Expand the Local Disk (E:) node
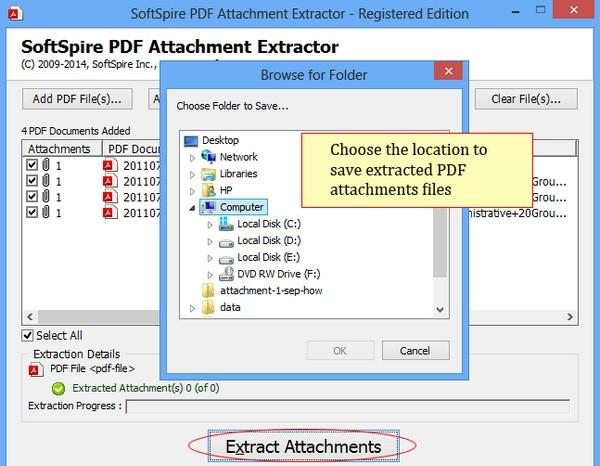 [210, 258]
